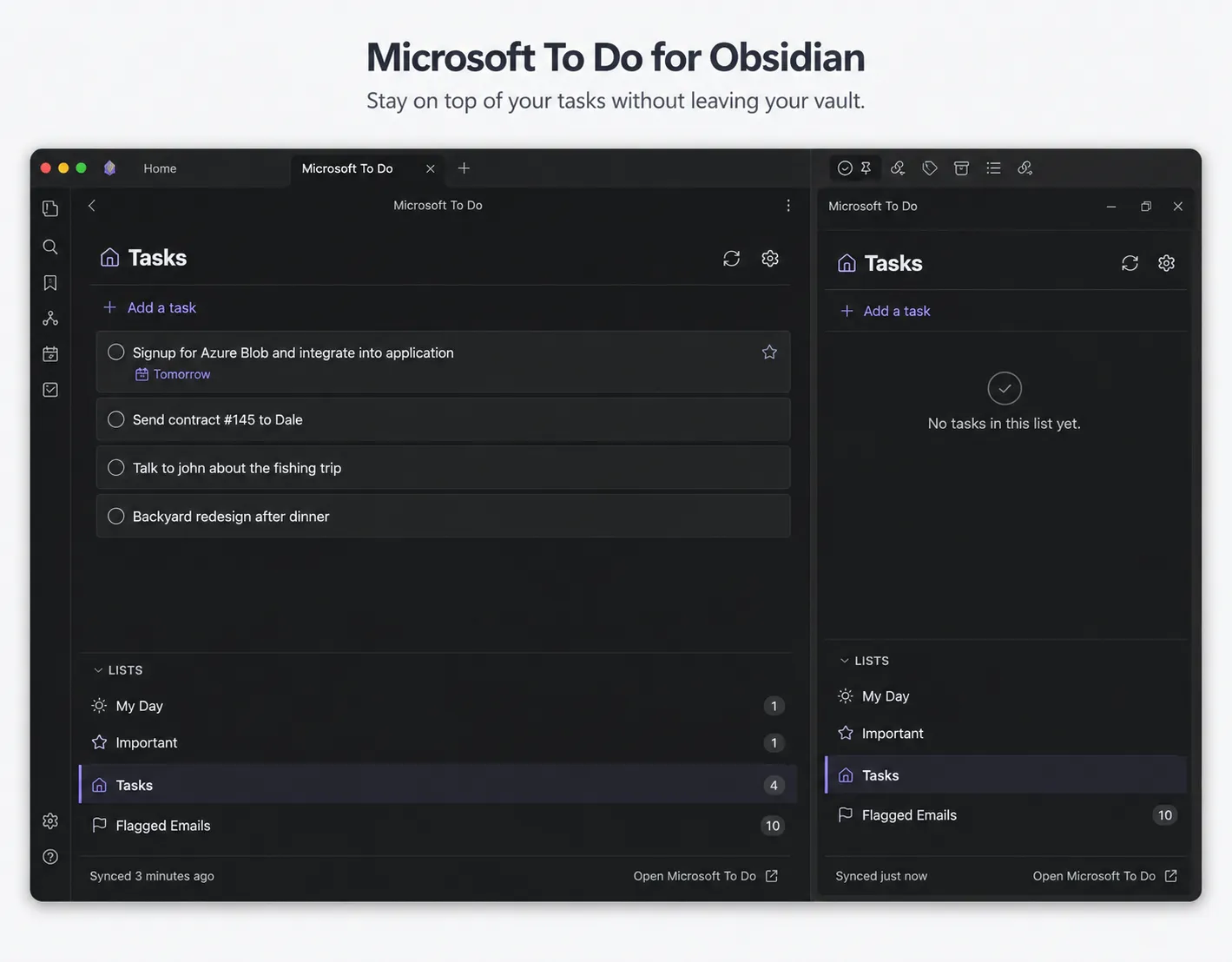Star the Signup for Azure Blob task

[769, 352]
